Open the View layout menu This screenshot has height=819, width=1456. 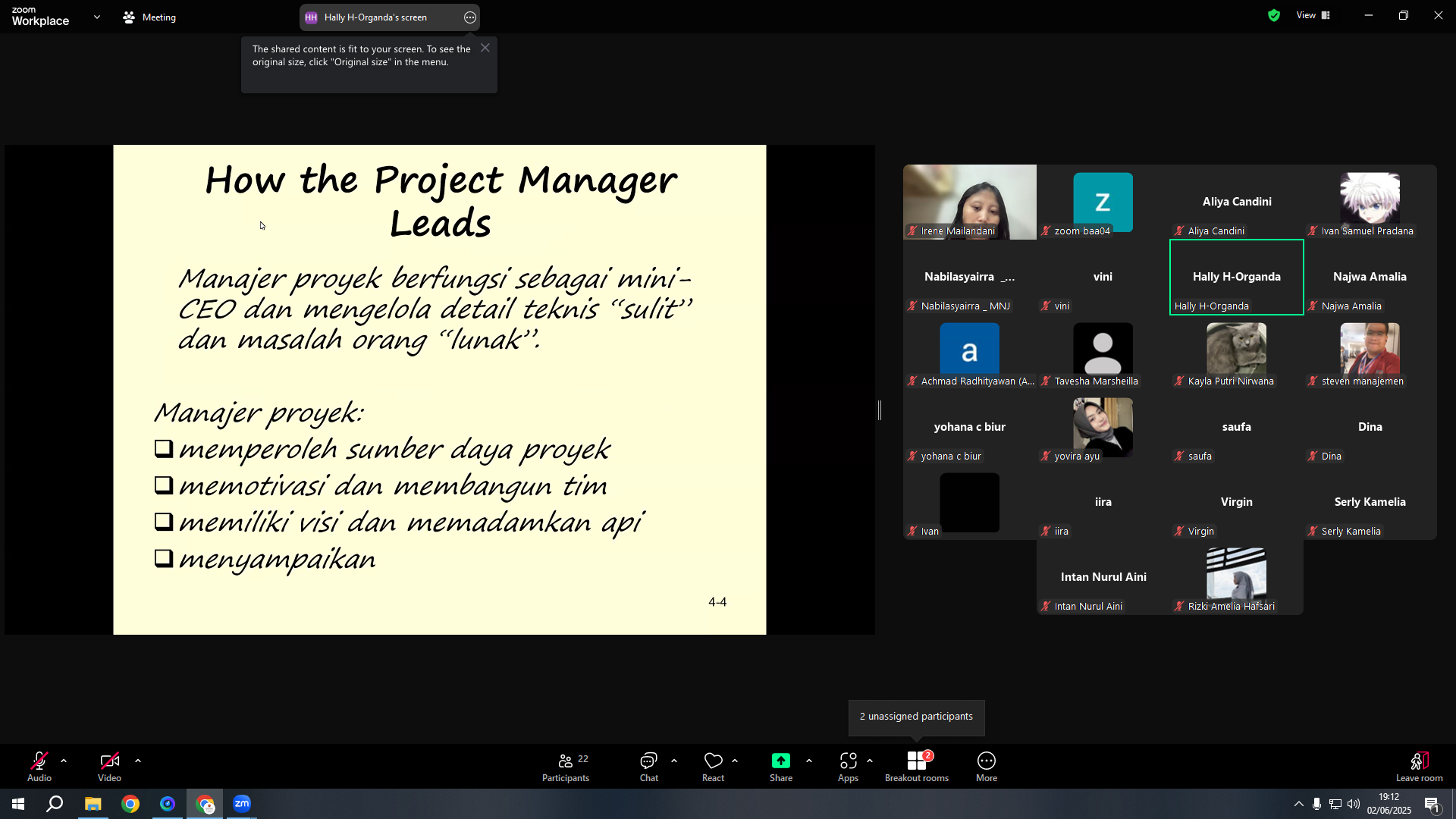click(x=1313, y=15)
